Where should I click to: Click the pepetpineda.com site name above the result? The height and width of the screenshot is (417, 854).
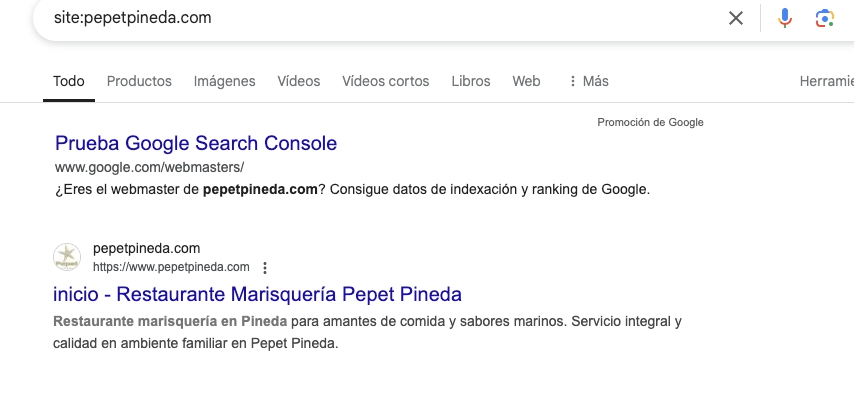tap(147, 248)
